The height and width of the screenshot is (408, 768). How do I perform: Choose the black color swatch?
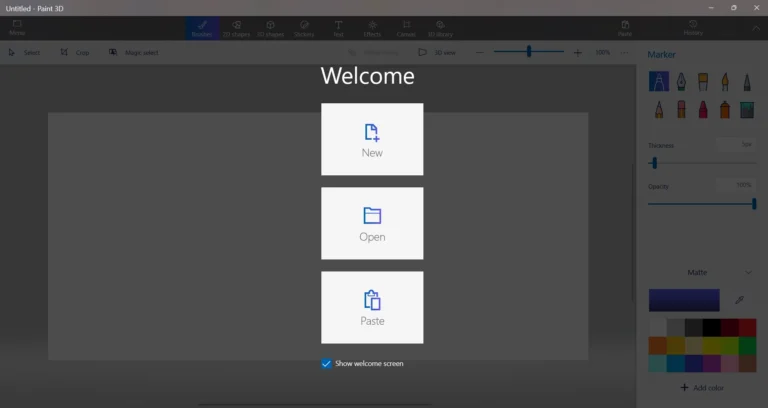711,328
